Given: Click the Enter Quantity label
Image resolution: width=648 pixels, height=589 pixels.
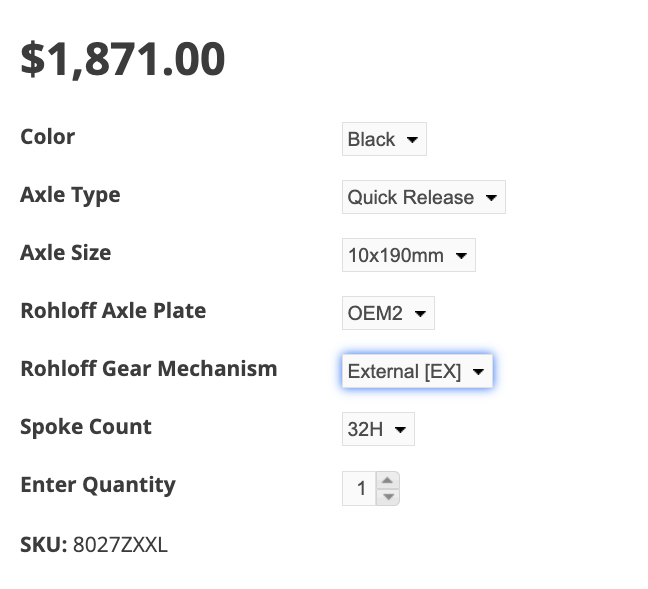Looking at the screenshot, I should click(98, 485).
